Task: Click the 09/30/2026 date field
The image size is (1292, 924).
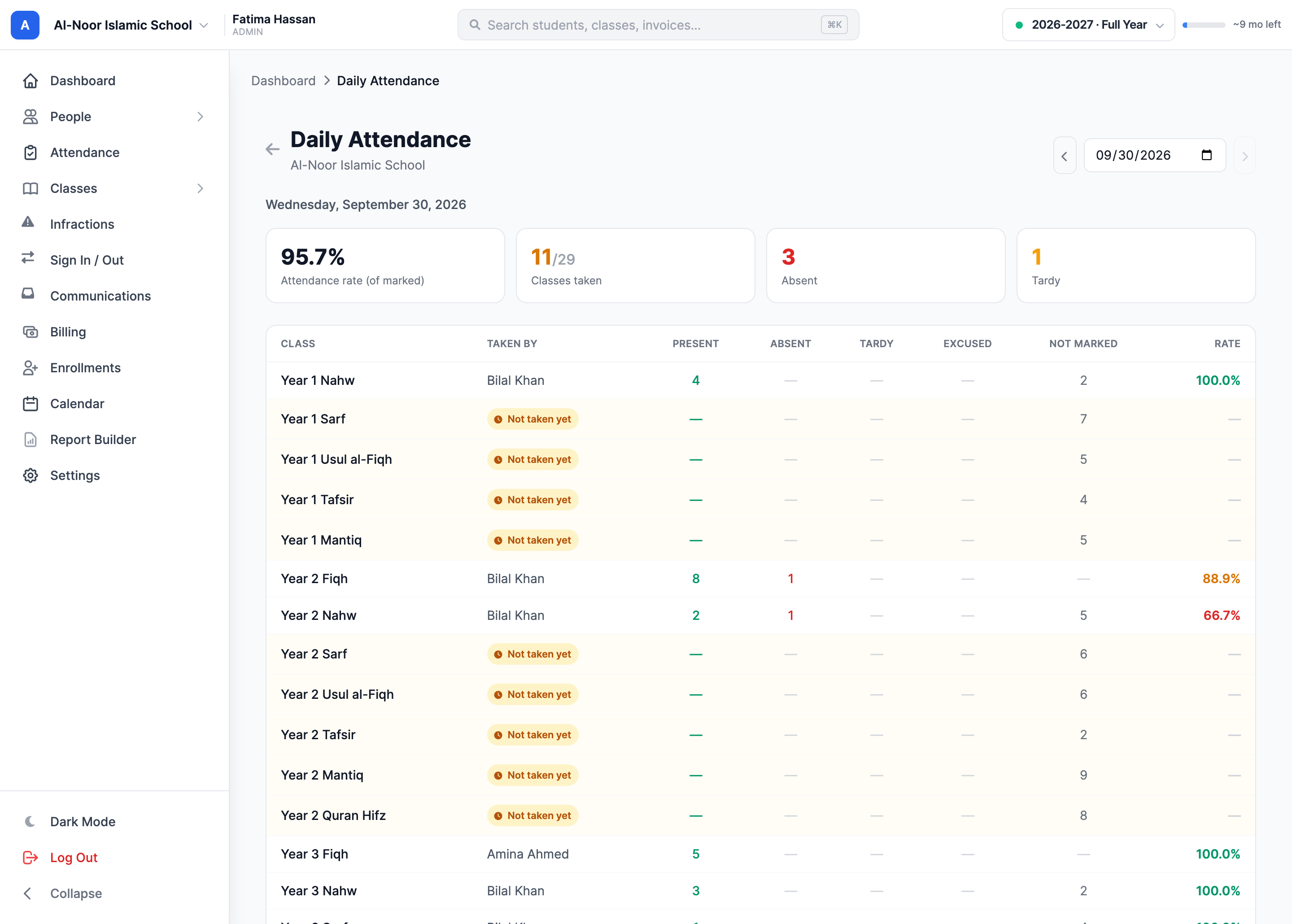Action: click(1155, 155)
